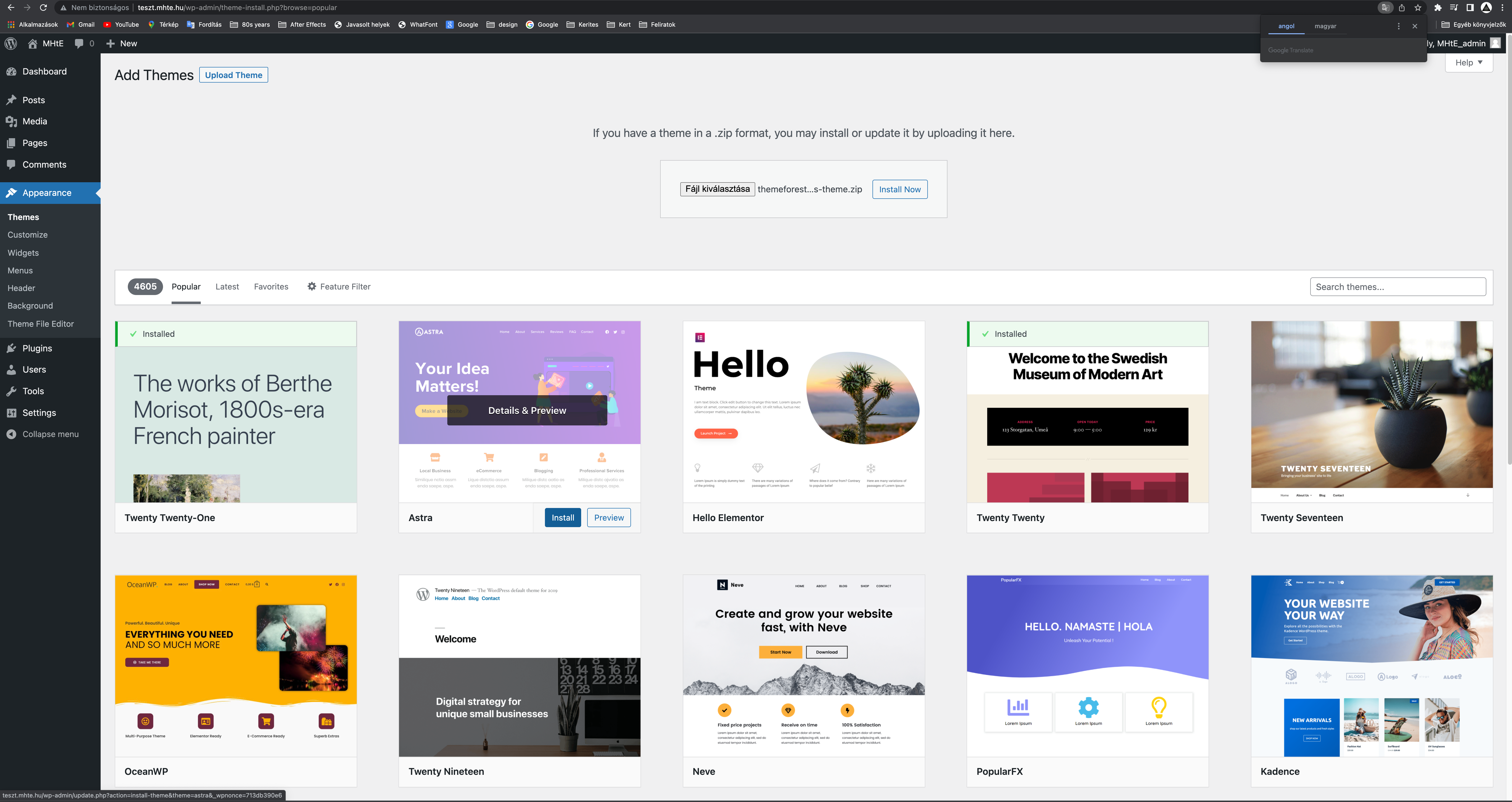
Task: Open the comments bubble in admin bar
Action: (x=84, y=44)
